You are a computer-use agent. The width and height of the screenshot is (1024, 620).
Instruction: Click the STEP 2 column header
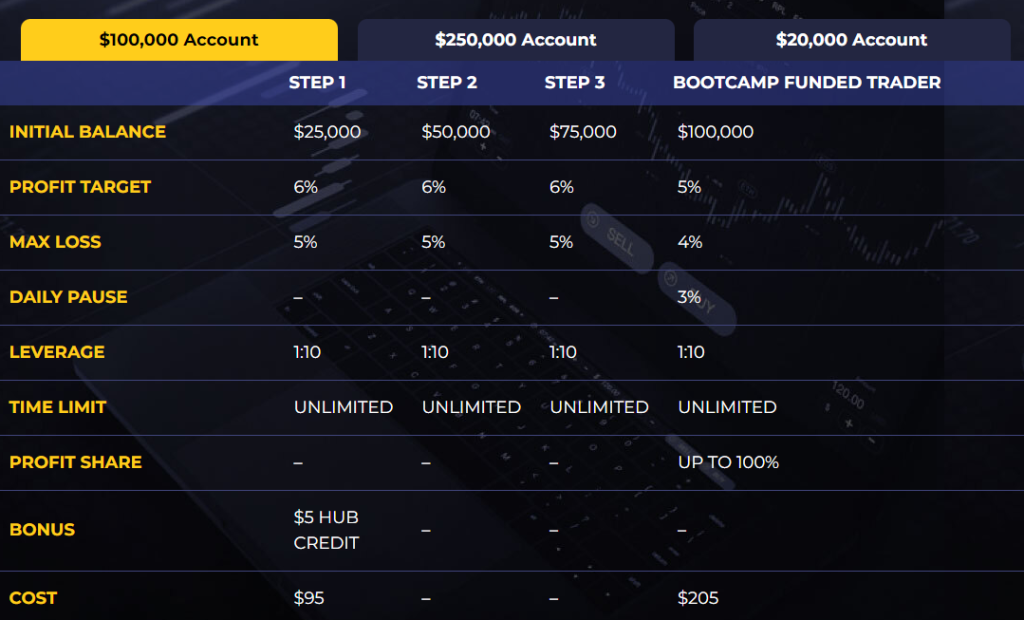[x=447, y=82]
